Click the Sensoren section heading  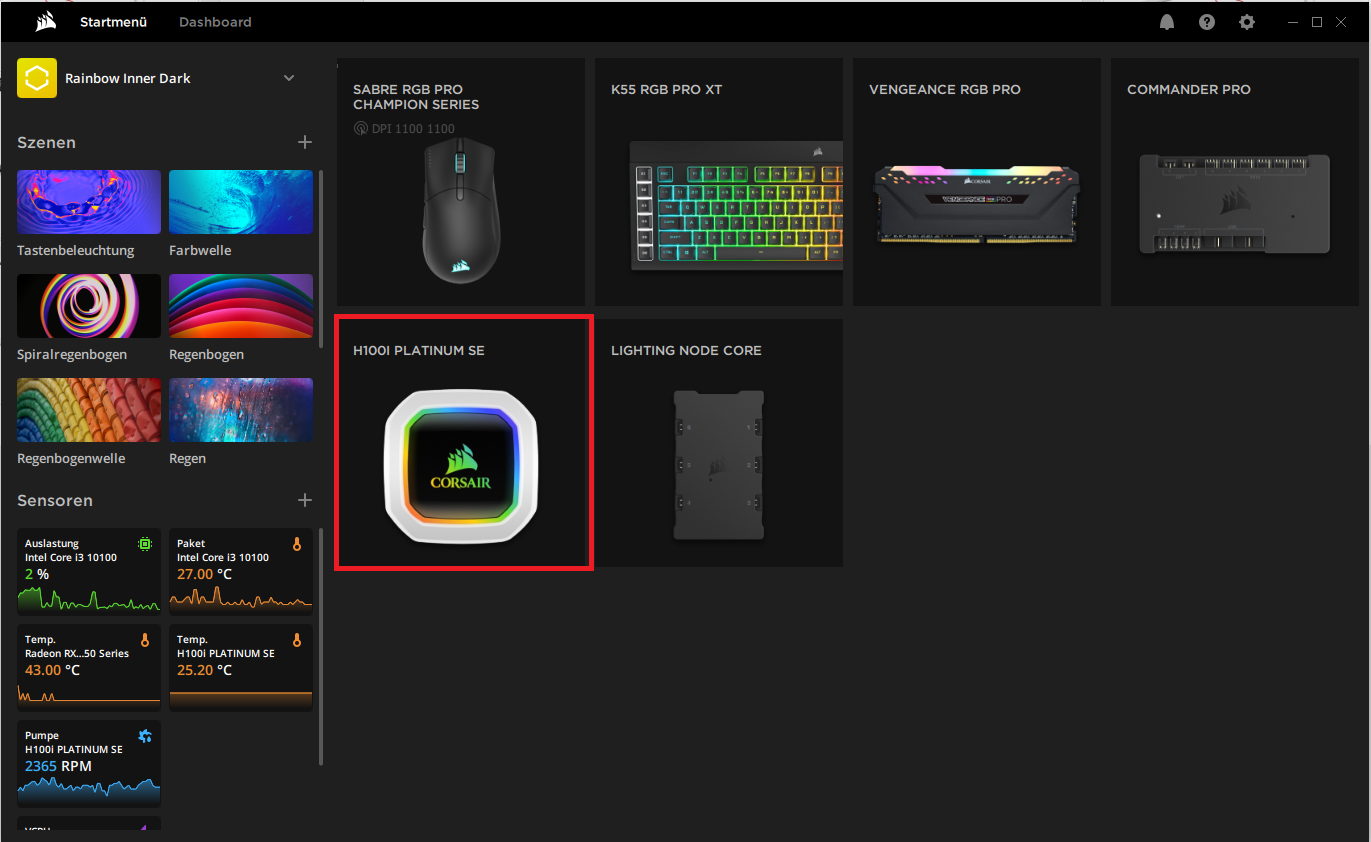[x=55, y=500]
